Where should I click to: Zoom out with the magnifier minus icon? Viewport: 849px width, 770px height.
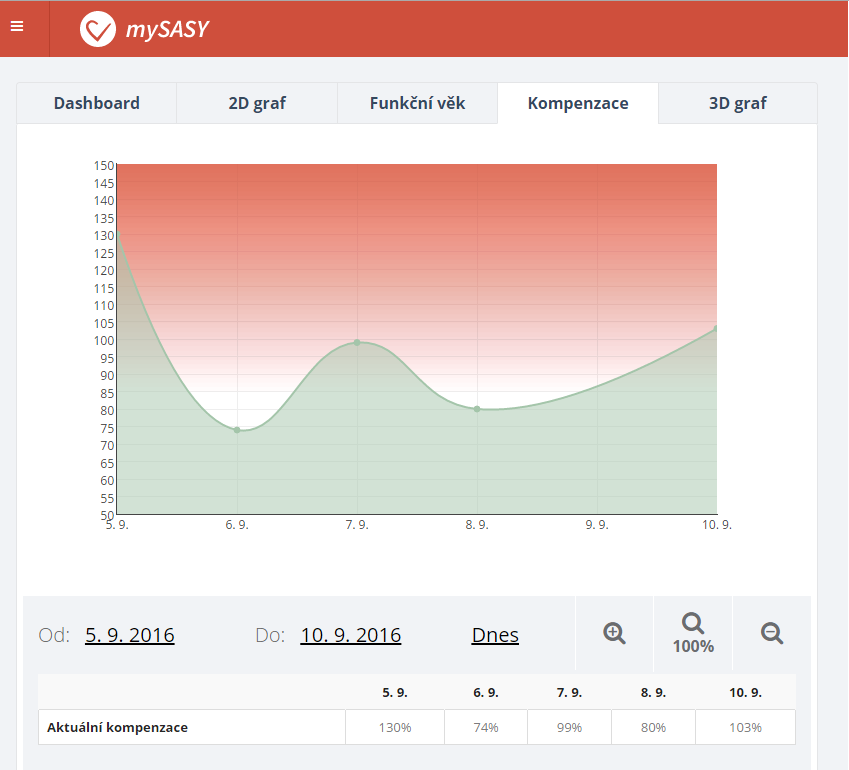771,633
